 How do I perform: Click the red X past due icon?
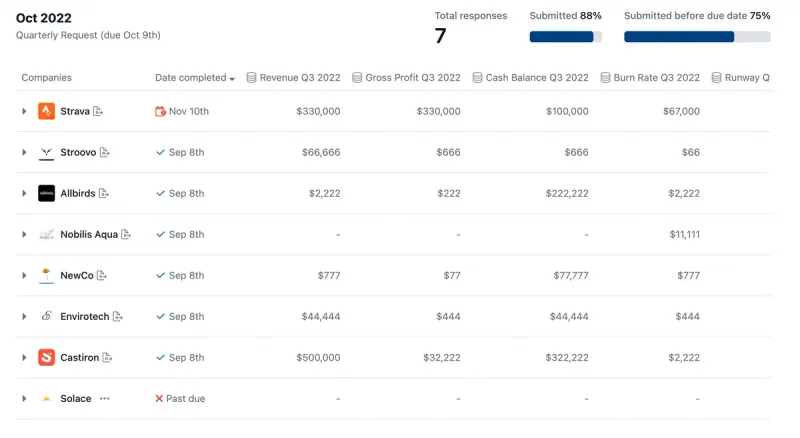pyautogui.click(x=159, y=399)
